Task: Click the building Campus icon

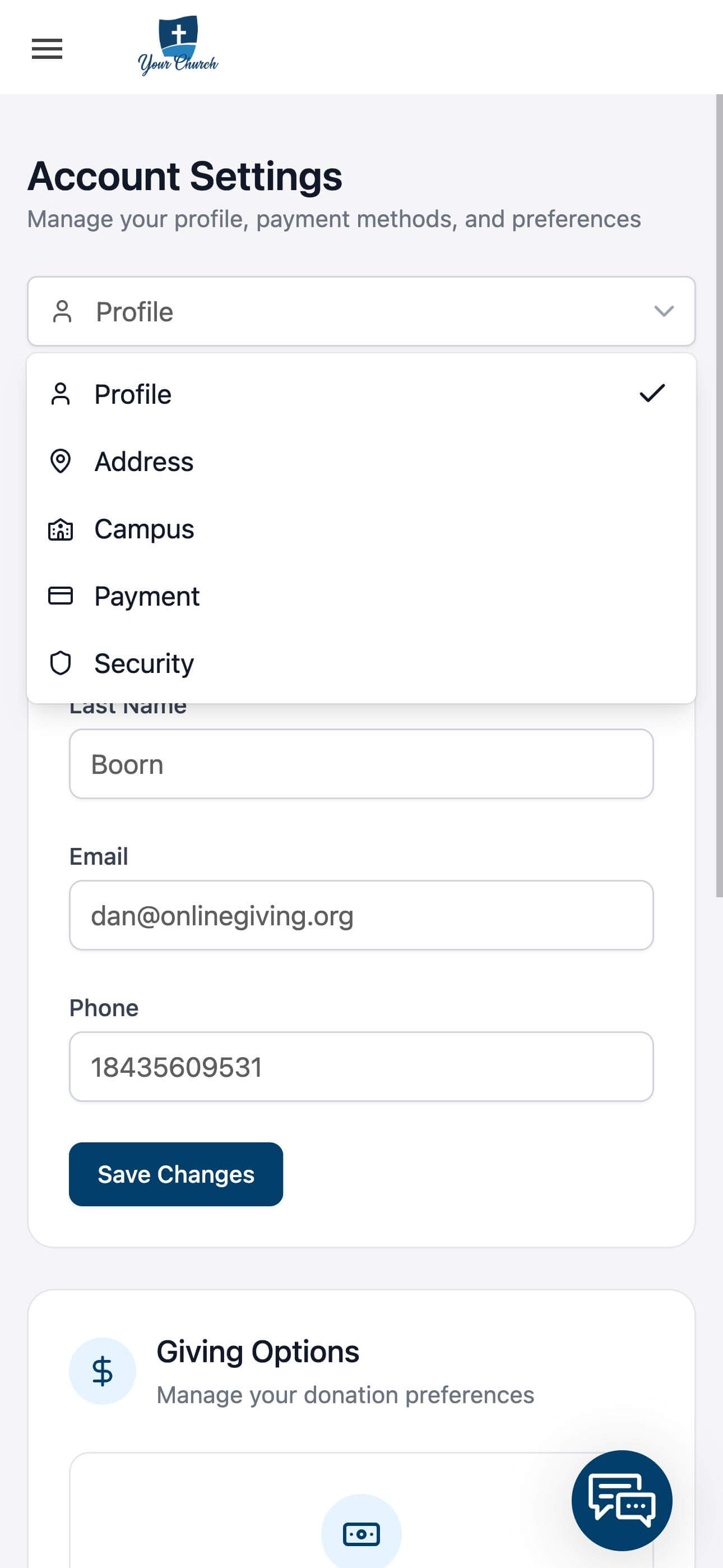Action: click(61, 529)
